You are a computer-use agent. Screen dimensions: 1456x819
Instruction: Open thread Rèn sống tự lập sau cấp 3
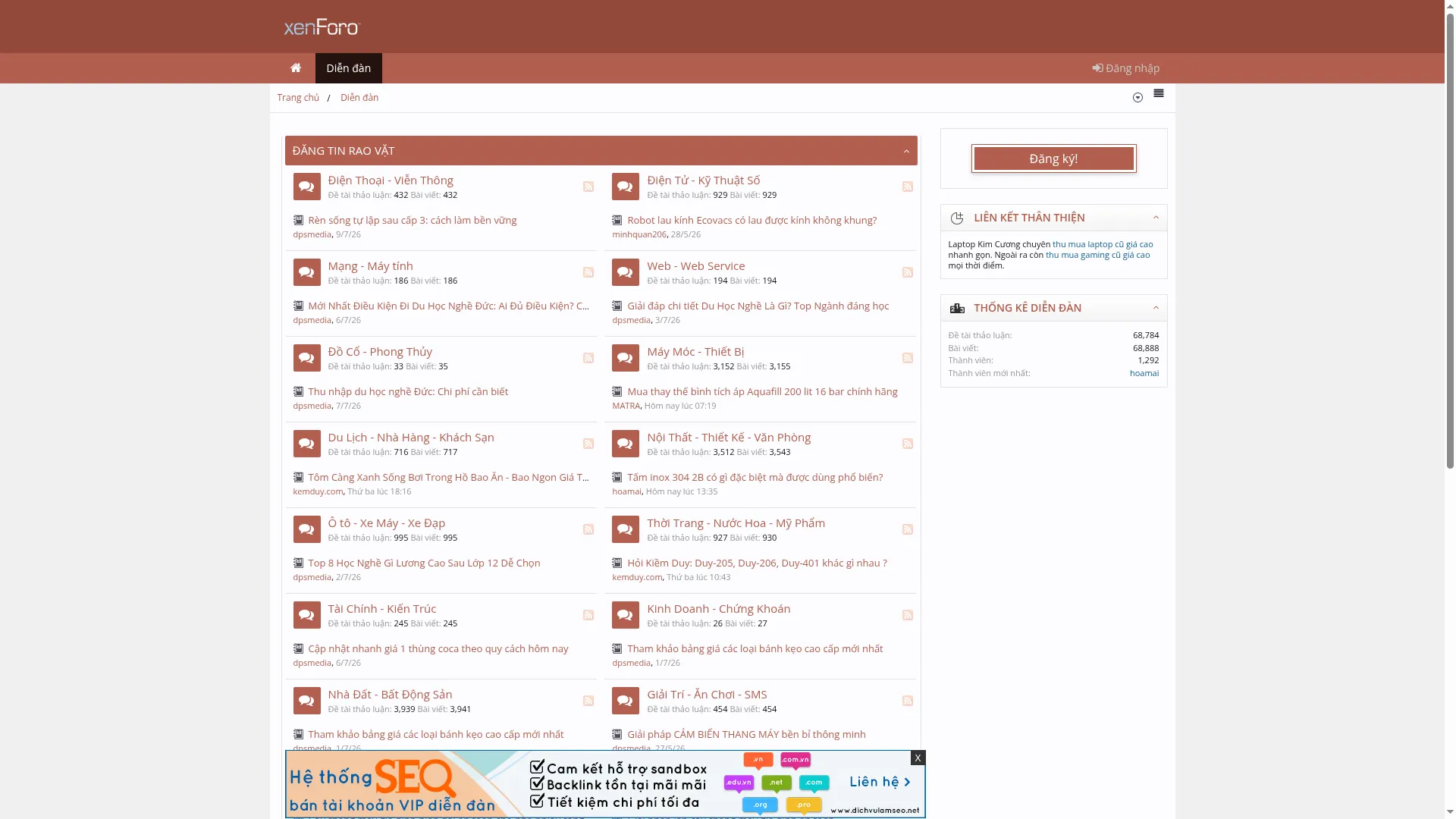(412, 221)
